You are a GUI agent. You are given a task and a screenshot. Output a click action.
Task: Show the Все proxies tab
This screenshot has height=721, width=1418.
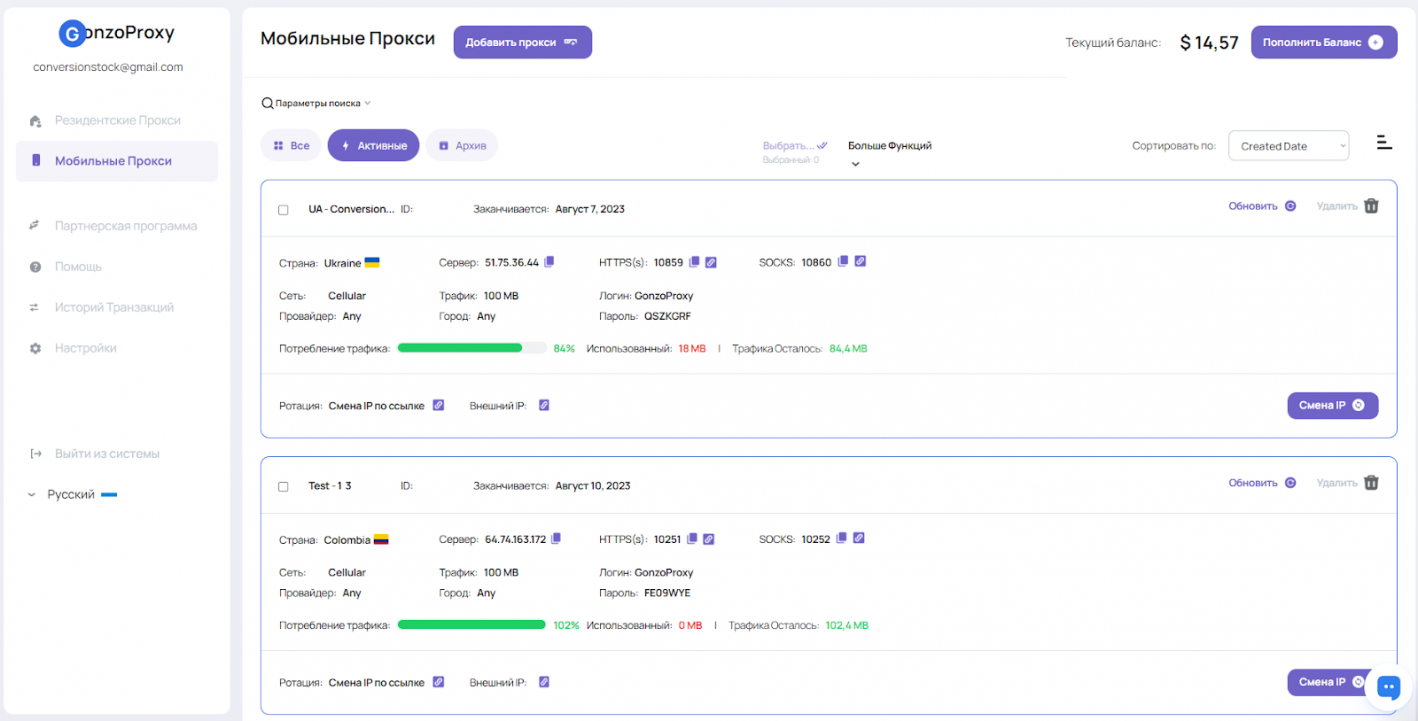click(291, 145)
